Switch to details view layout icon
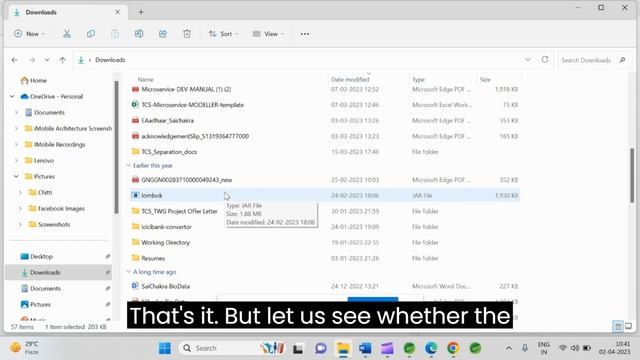This screenshot has height=360, width=640. (618, 326)
